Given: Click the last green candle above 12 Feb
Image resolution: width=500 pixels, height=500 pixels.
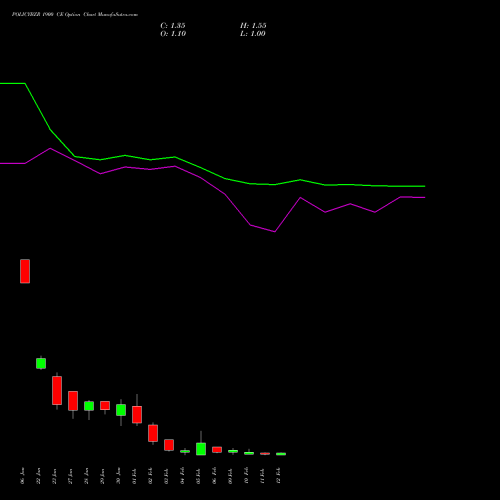Looking at the screenshot, I should coord(281,454).
